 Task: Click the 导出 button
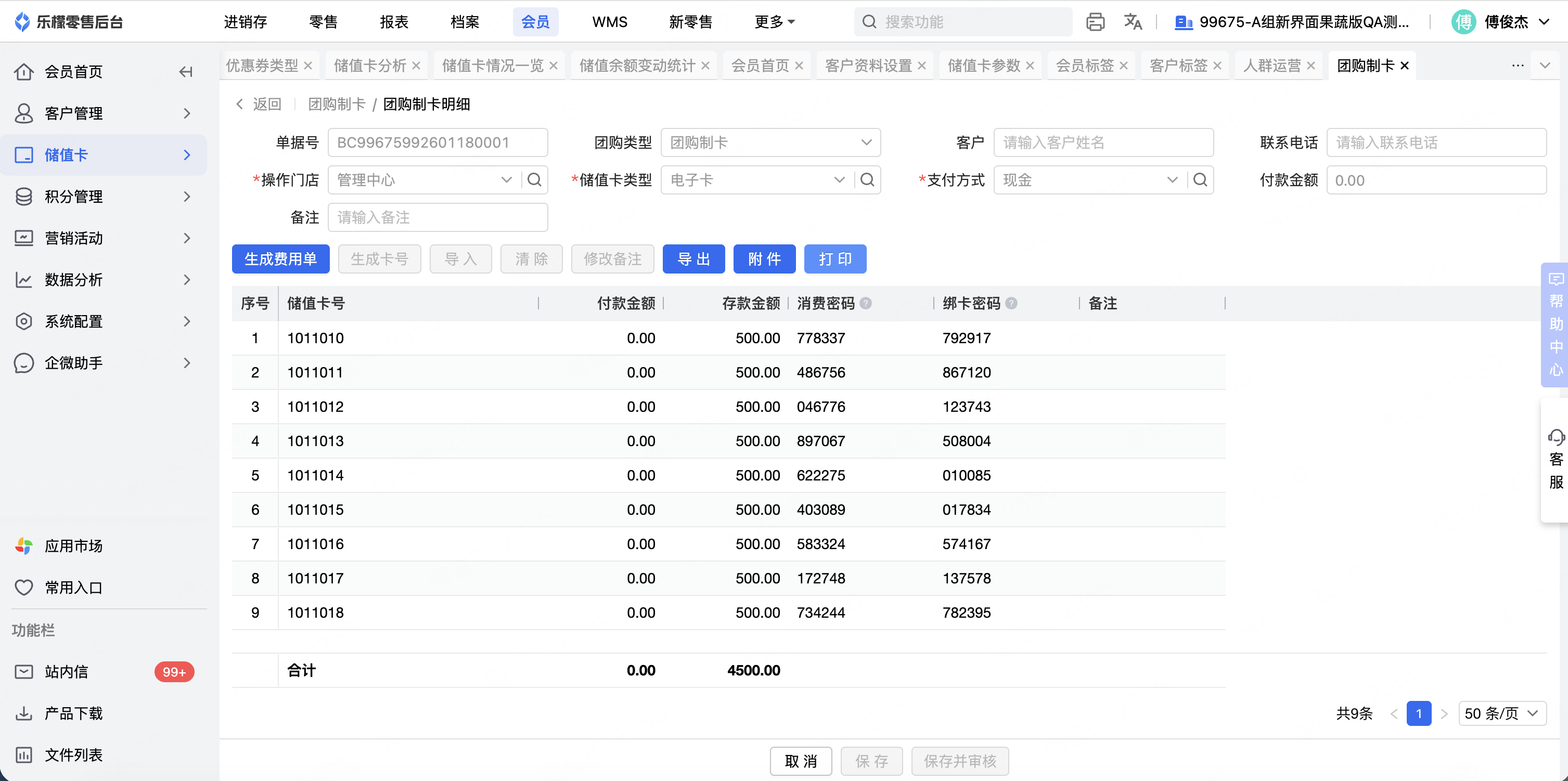pyautogui.click(x=693, y=259)
